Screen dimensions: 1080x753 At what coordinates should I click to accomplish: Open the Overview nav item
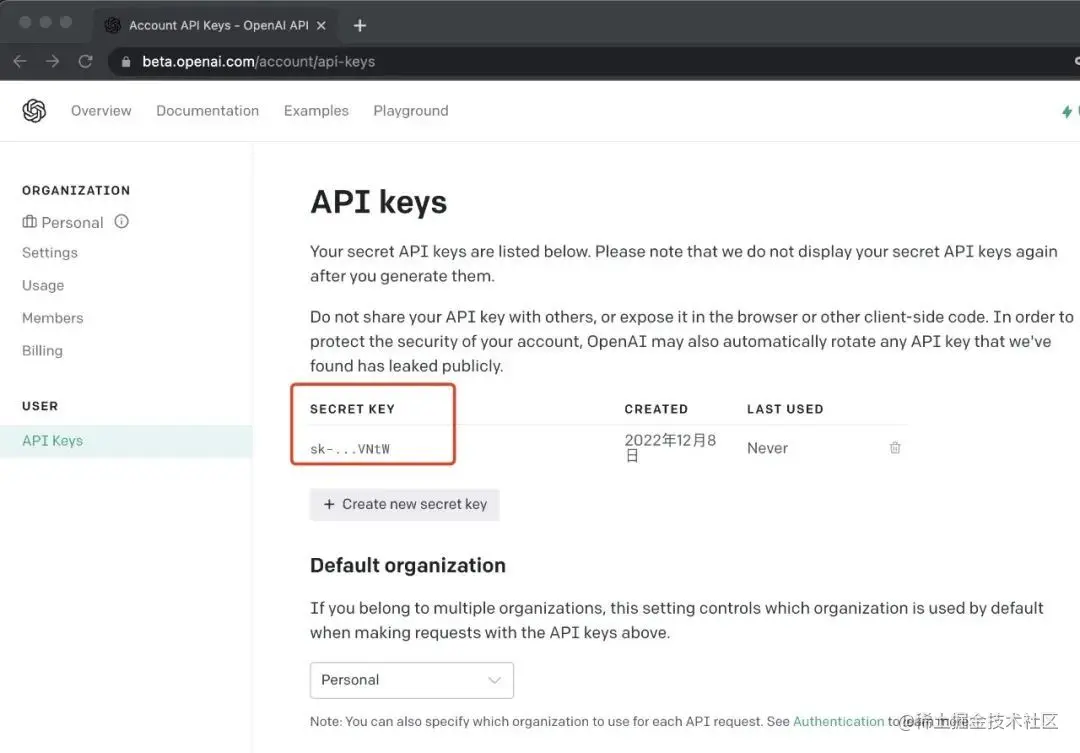(101, 111)
